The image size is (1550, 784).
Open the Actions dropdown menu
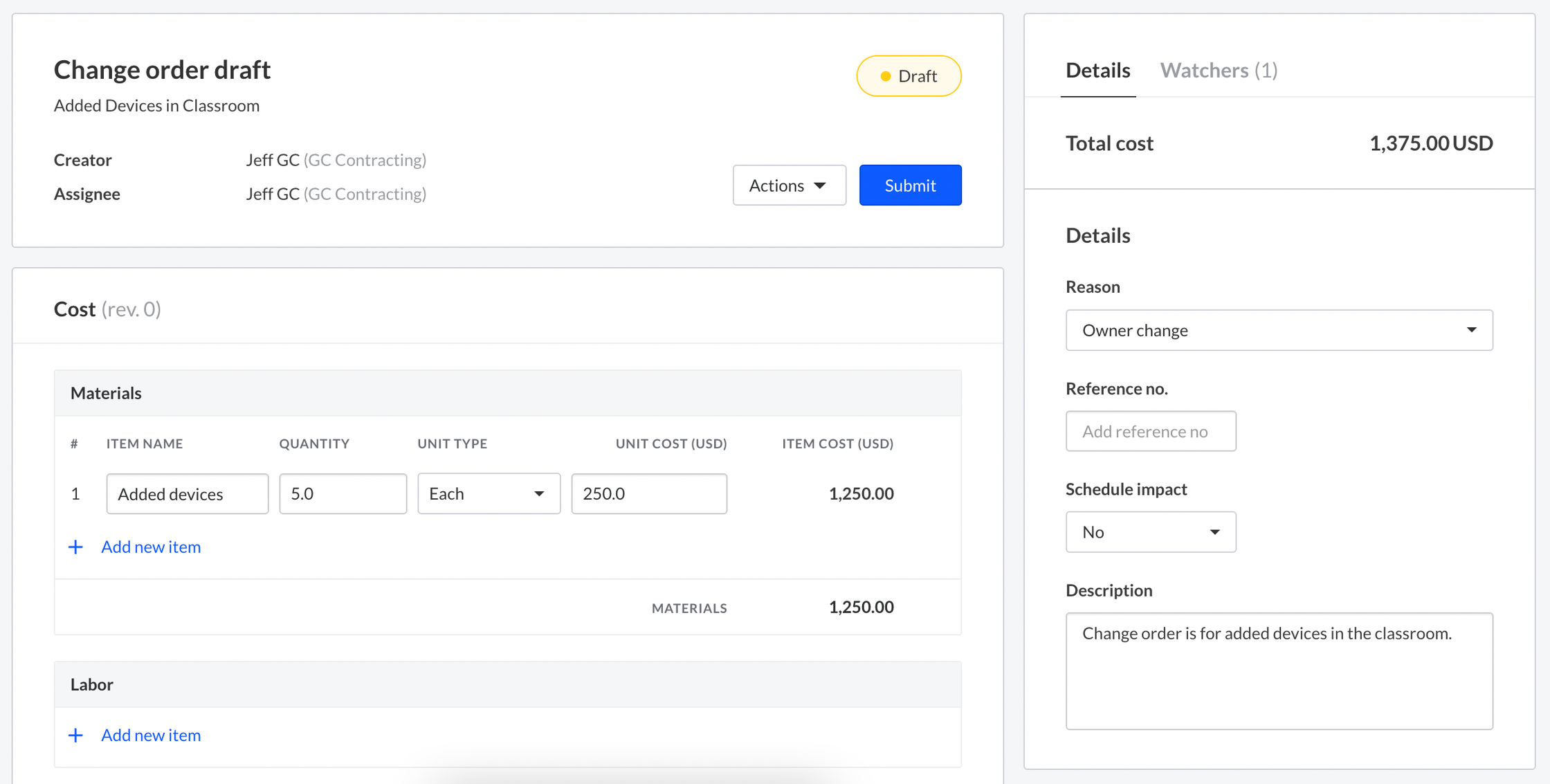tap(789, 185)
